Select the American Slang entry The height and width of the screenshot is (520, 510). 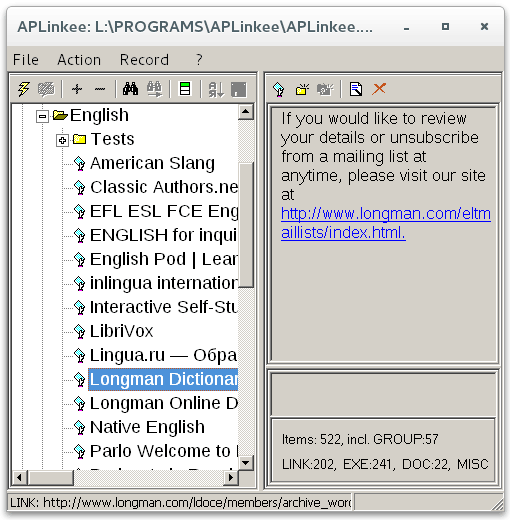click(x=152, y=163)
